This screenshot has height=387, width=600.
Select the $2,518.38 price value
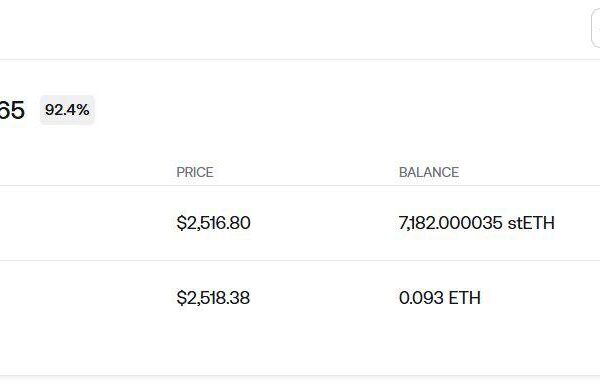[213, 298]
